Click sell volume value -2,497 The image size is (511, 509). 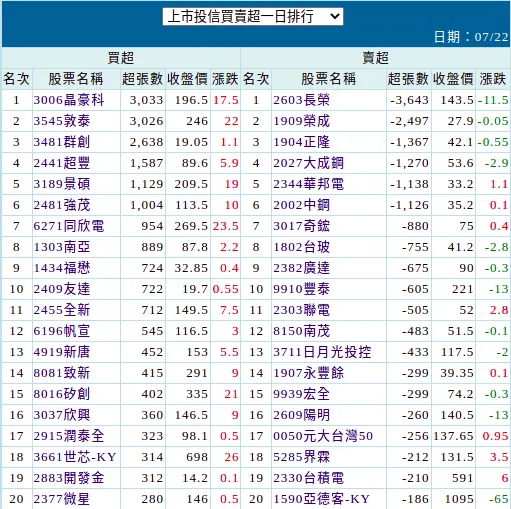[409, 121]
